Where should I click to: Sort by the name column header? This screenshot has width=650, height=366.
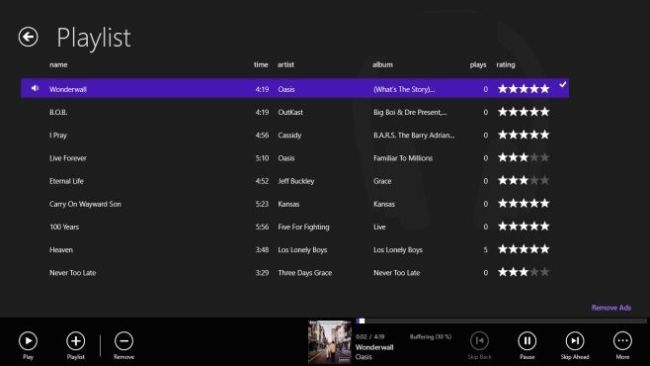click(x=58, y=65)
